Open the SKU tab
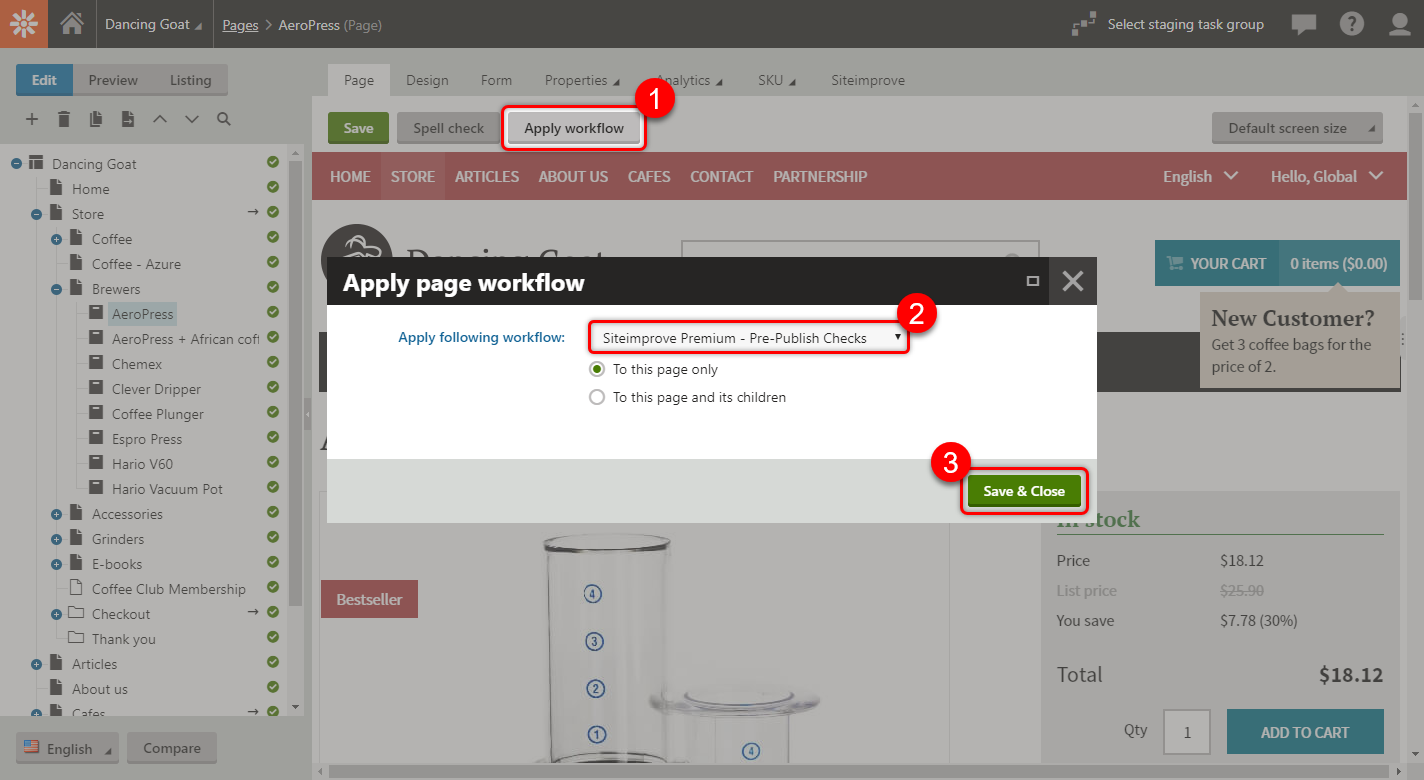This screenshot has width=1424, height=780. click(776, 80)
